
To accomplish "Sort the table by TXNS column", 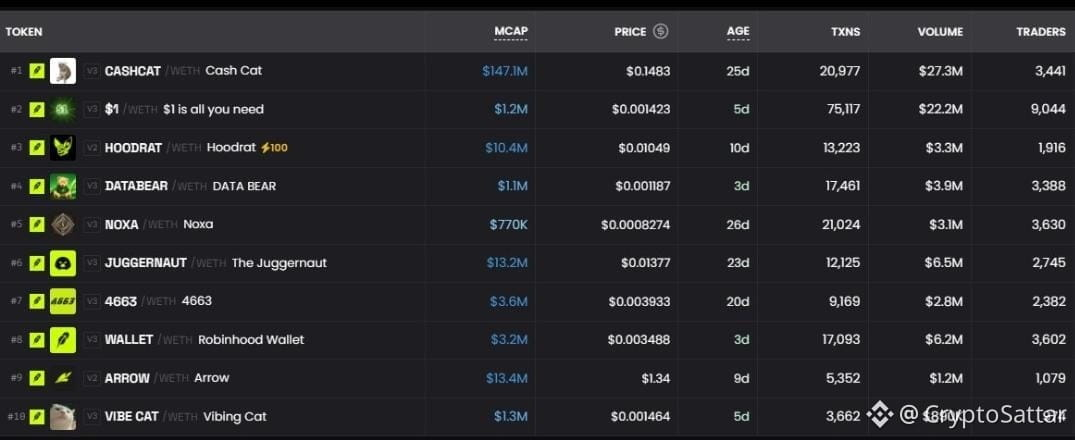I will (x=846, y=32).
